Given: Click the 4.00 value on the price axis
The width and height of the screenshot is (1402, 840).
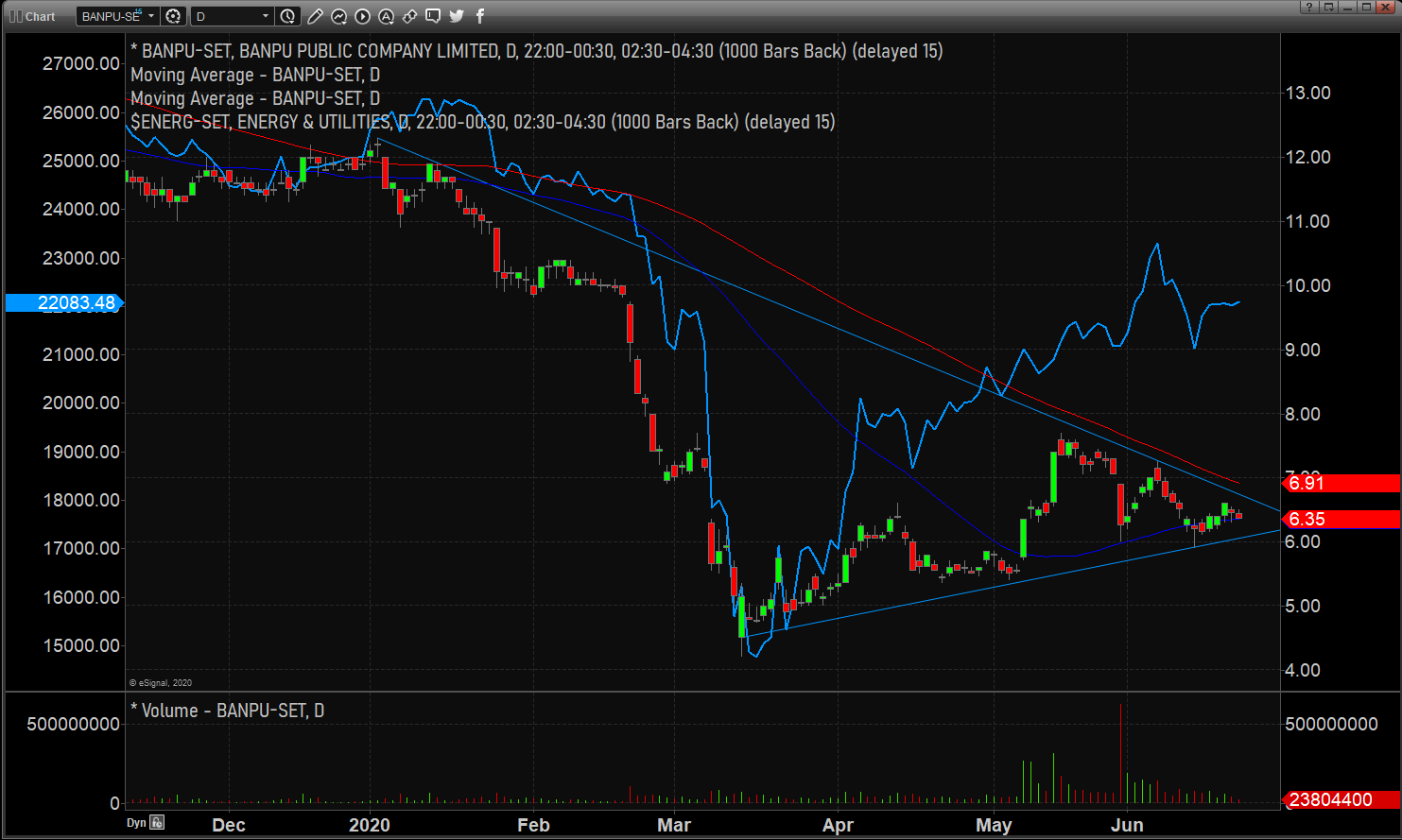Looking at the screenshot, I should click(1304, 670).
